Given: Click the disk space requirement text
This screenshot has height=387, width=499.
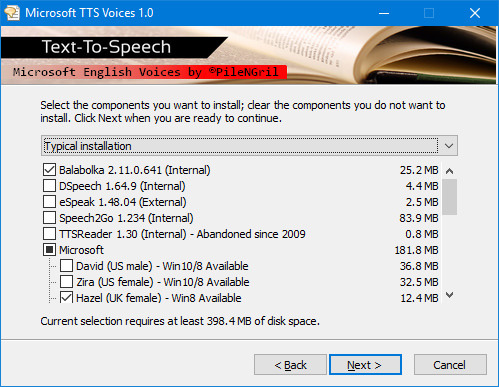Looking at the screenshot, I should point(180,321).
